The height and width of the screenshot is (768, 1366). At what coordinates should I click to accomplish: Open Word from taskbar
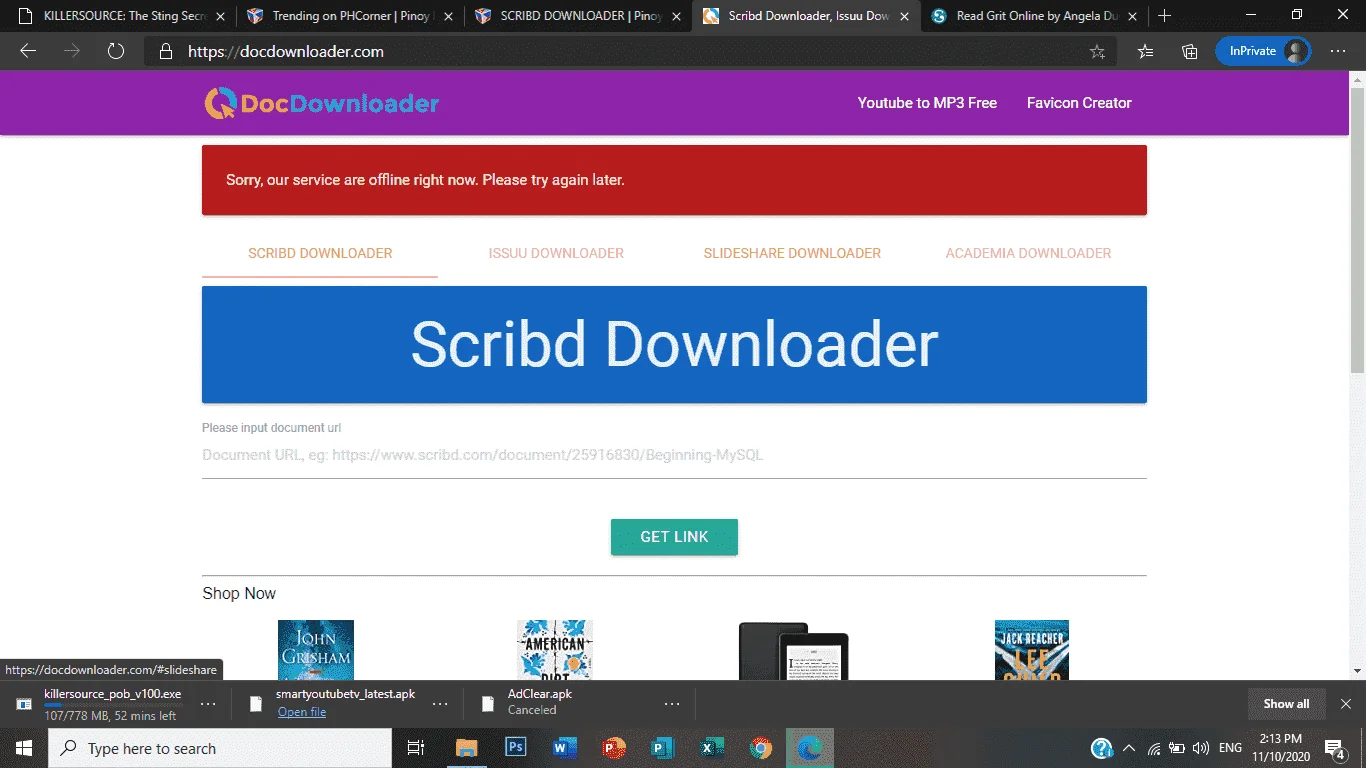(565, 748)
